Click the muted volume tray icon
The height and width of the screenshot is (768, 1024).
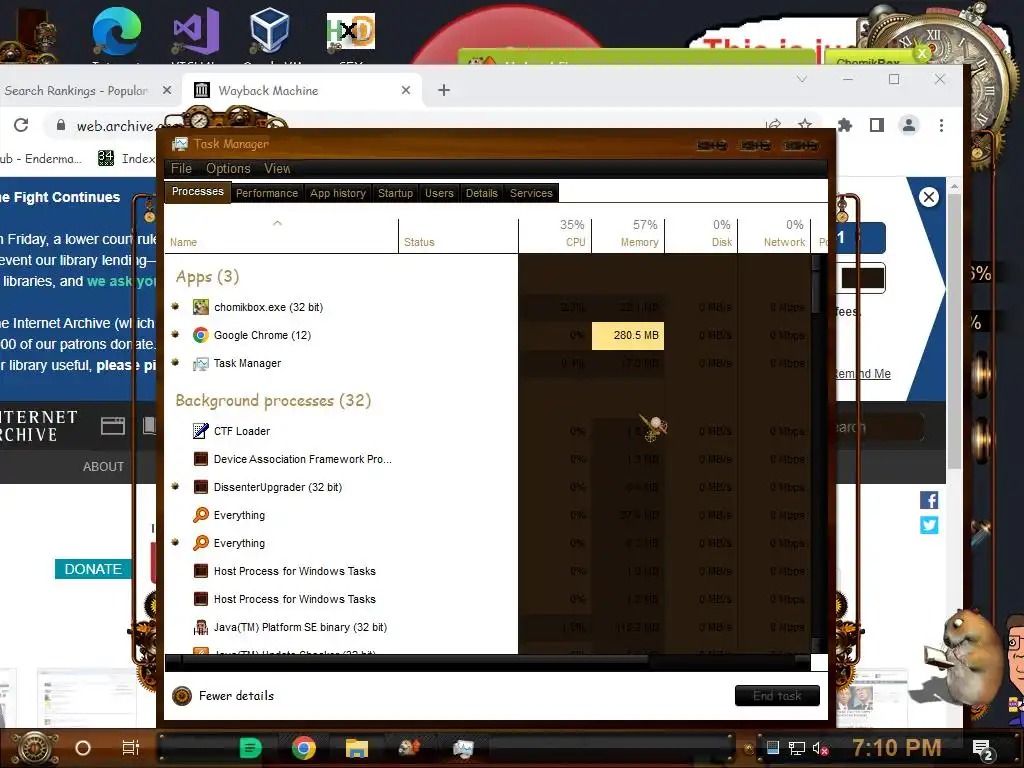(x=820, y=748)
